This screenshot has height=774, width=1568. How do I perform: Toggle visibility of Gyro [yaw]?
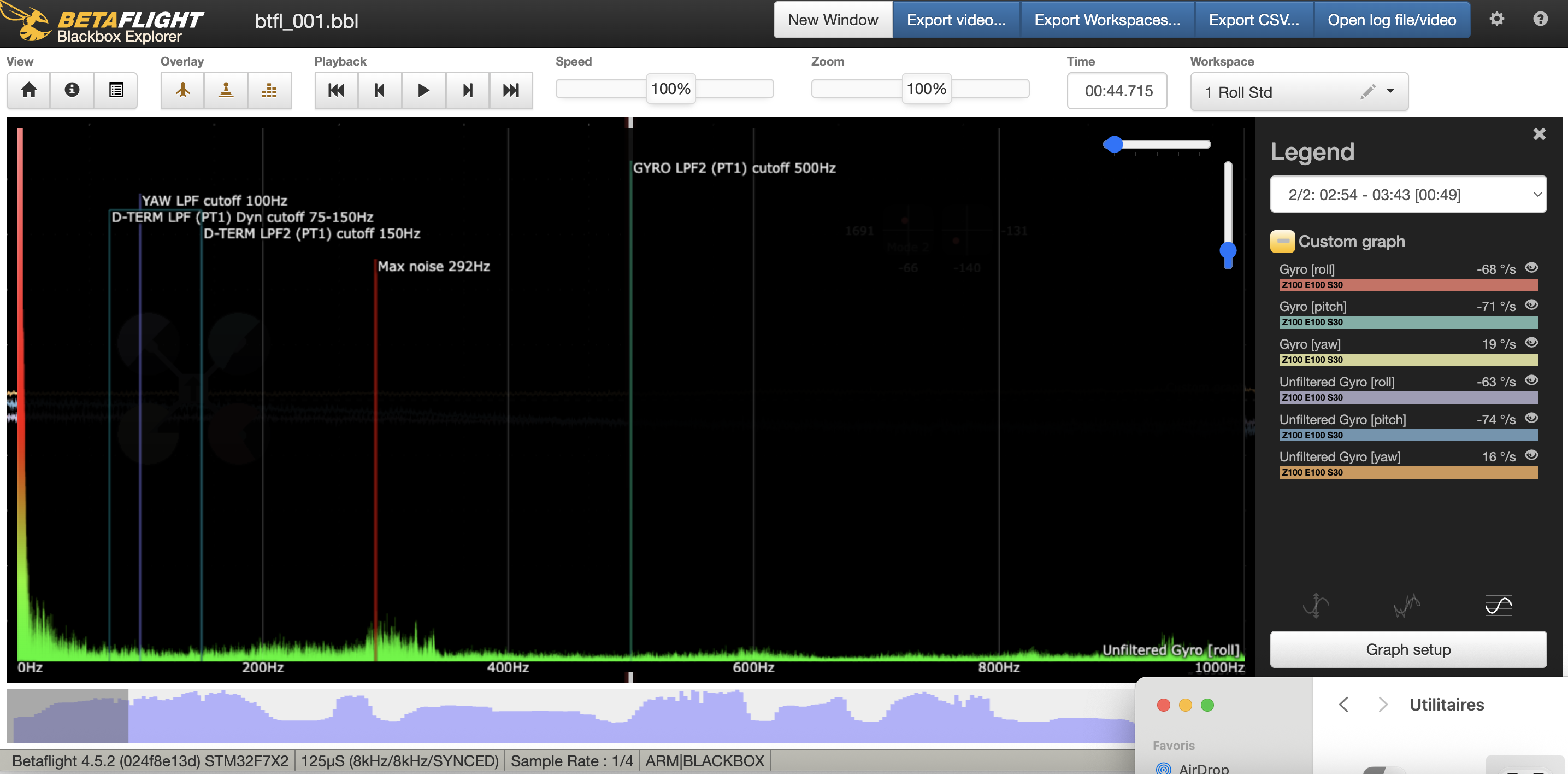[1531, 343]
